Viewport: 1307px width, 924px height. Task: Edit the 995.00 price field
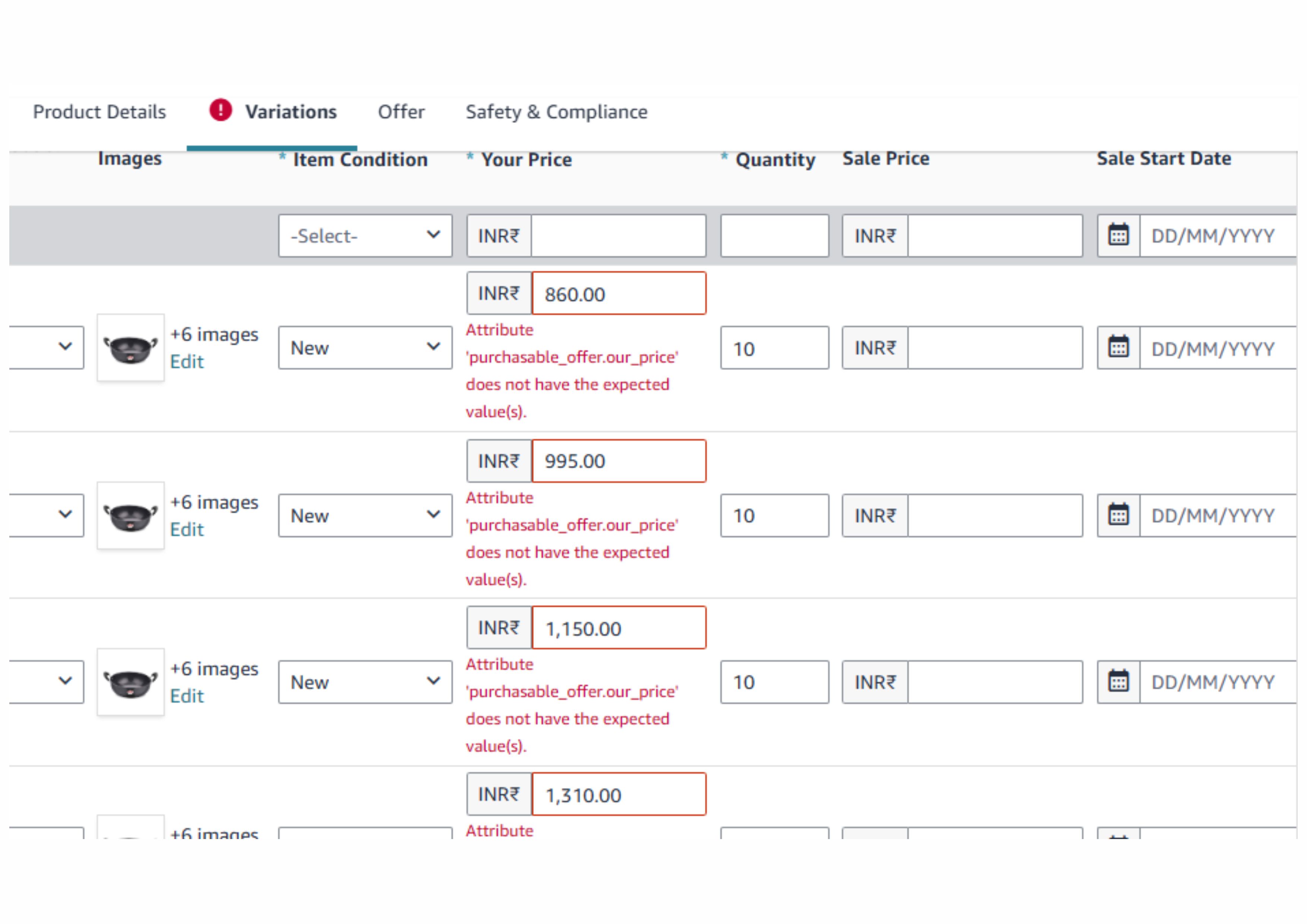click(x=619, y=461)
